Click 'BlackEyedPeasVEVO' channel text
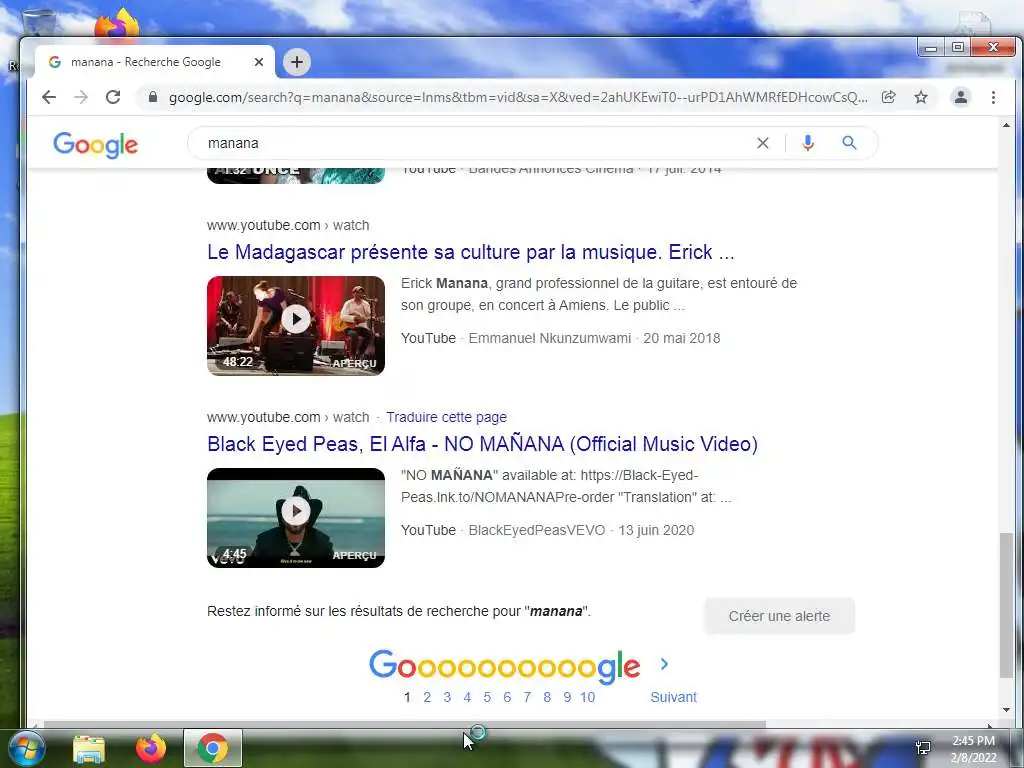 [x=537, y=530]
